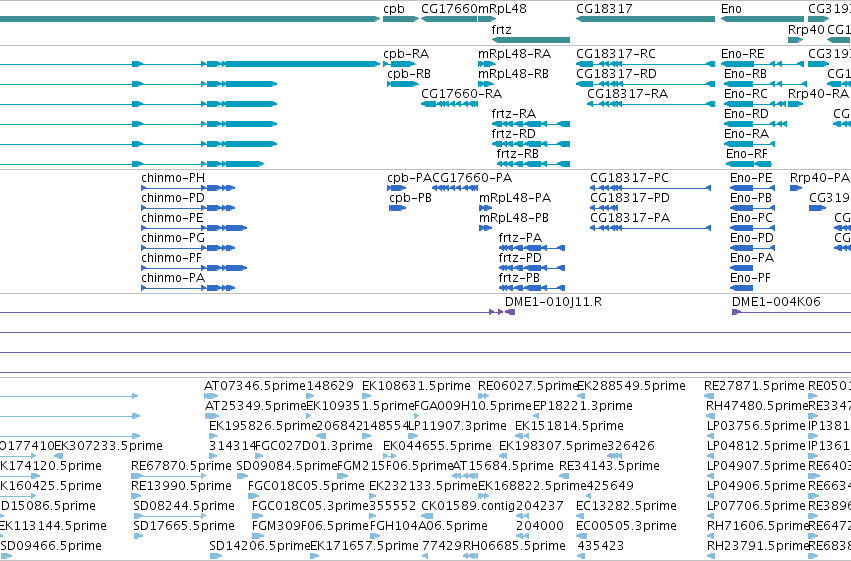Select the mRpL48-PB CDS label
Screen dimensions: 851x561
[x=514, y=218]
